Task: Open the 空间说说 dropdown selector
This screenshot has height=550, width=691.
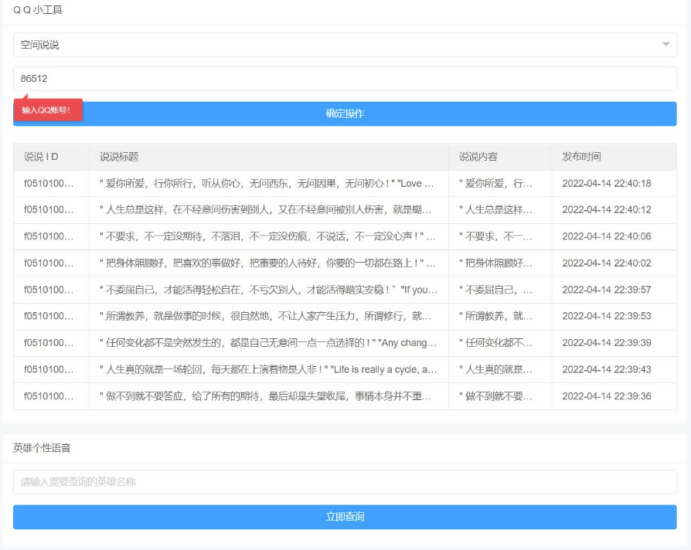Action: pyautogui.click(x=345, y=45)
